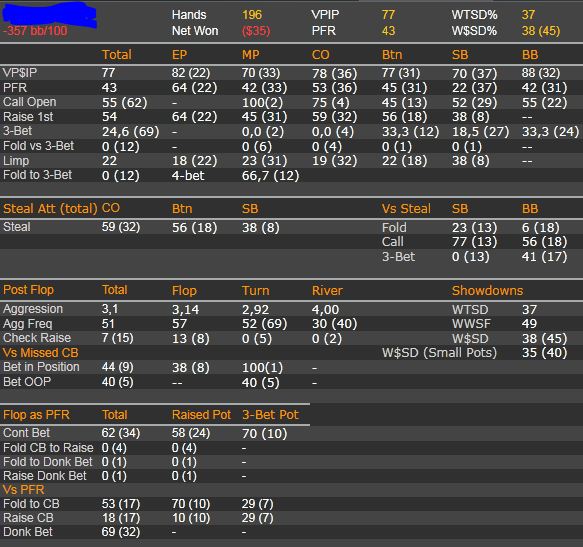Click the CO column header in preflop stats
The height and width of the screenshot is (547, 583).
tap(321, 55)
